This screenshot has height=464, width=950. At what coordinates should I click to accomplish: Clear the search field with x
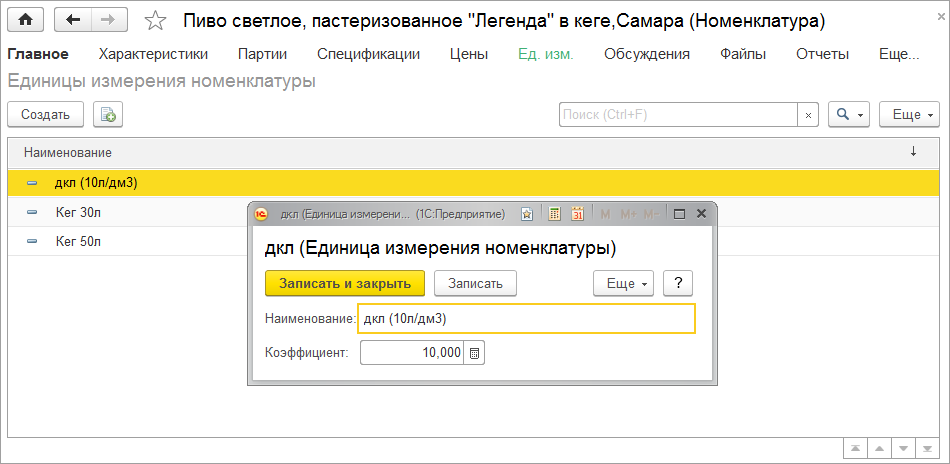[x=808, y=115]
